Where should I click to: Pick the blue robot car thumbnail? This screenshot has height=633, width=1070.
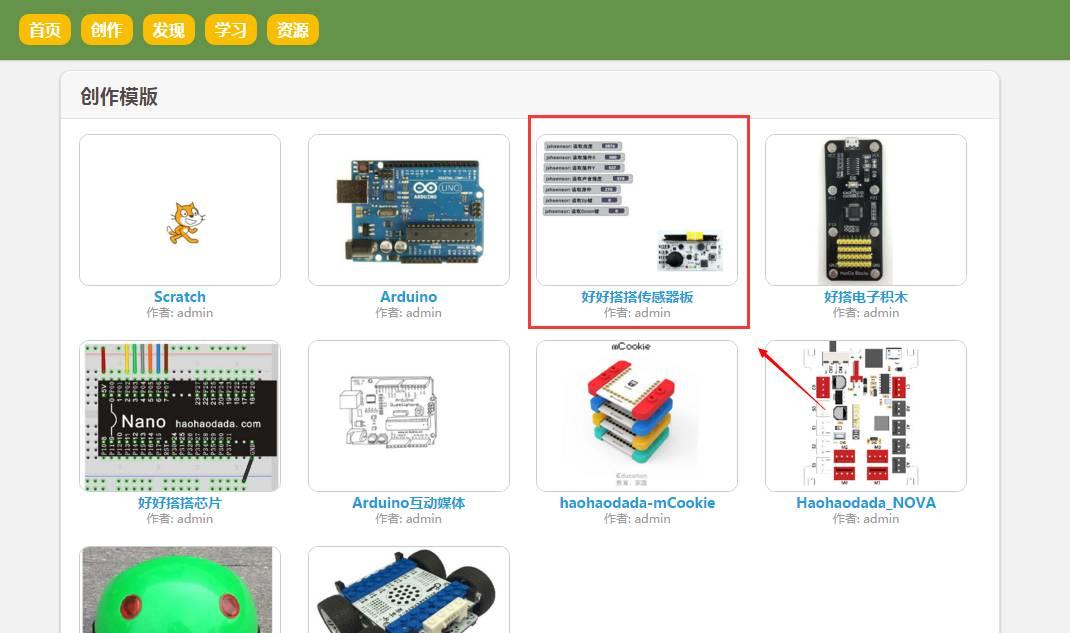pyautogui.click(x=409, y=590)
